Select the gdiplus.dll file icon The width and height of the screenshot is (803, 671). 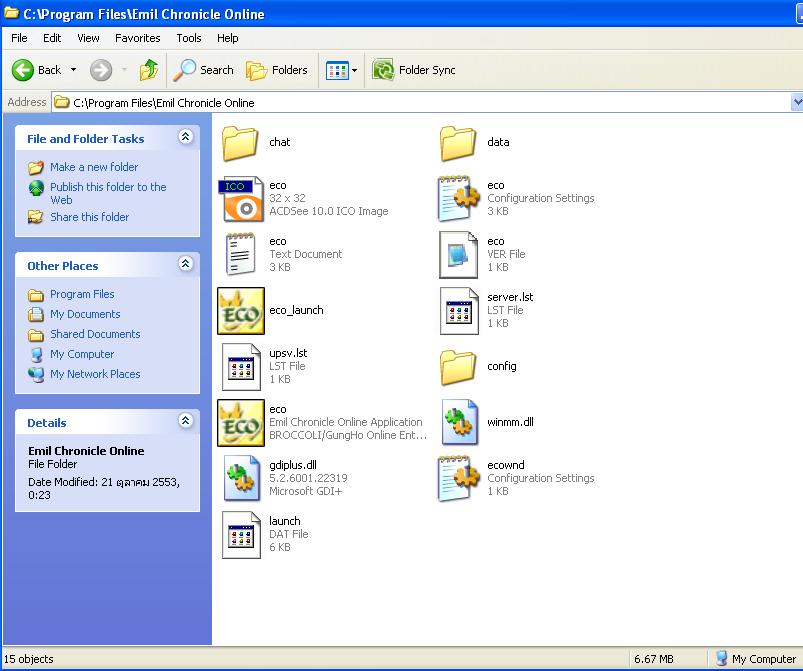pyautogui.click(x=241, y=478)
